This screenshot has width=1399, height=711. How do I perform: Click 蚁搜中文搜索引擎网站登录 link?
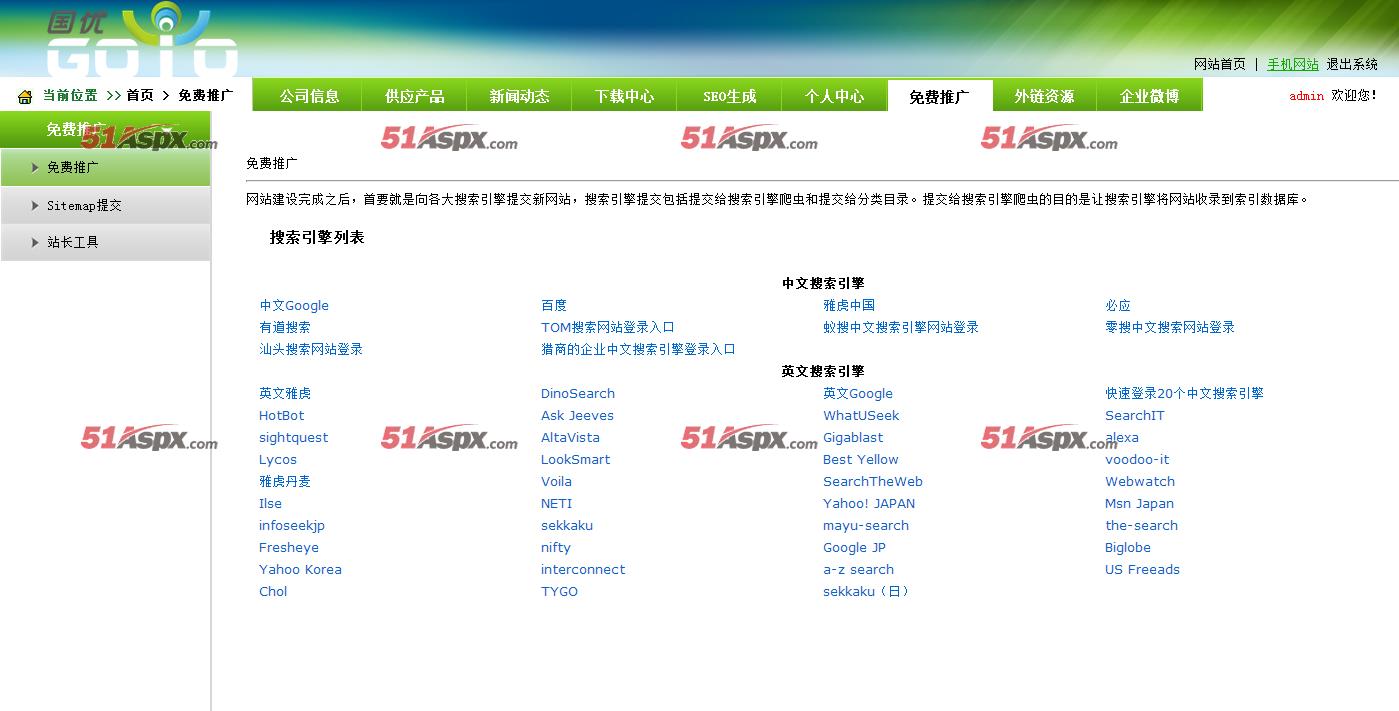tap(901, 328)
